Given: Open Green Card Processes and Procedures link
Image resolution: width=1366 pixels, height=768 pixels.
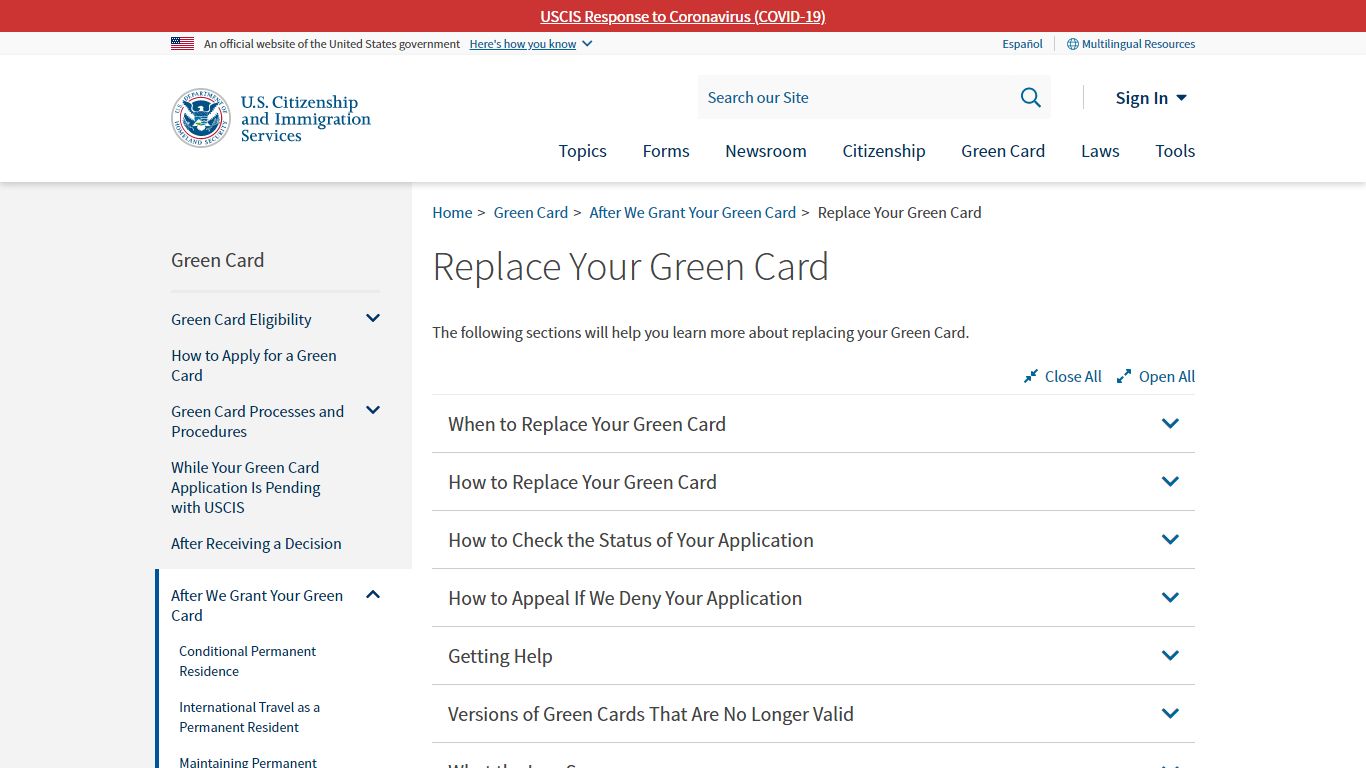Looking at the screenshot, I should coord(257,421).
